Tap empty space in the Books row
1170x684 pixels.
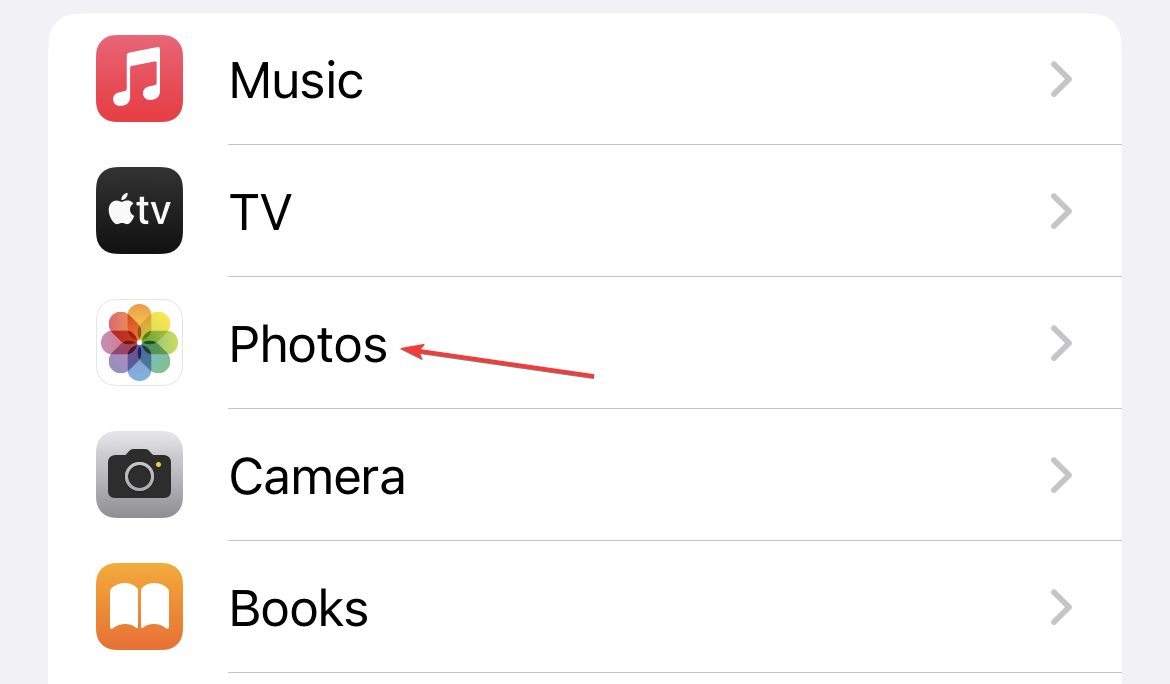coord(709,607)
